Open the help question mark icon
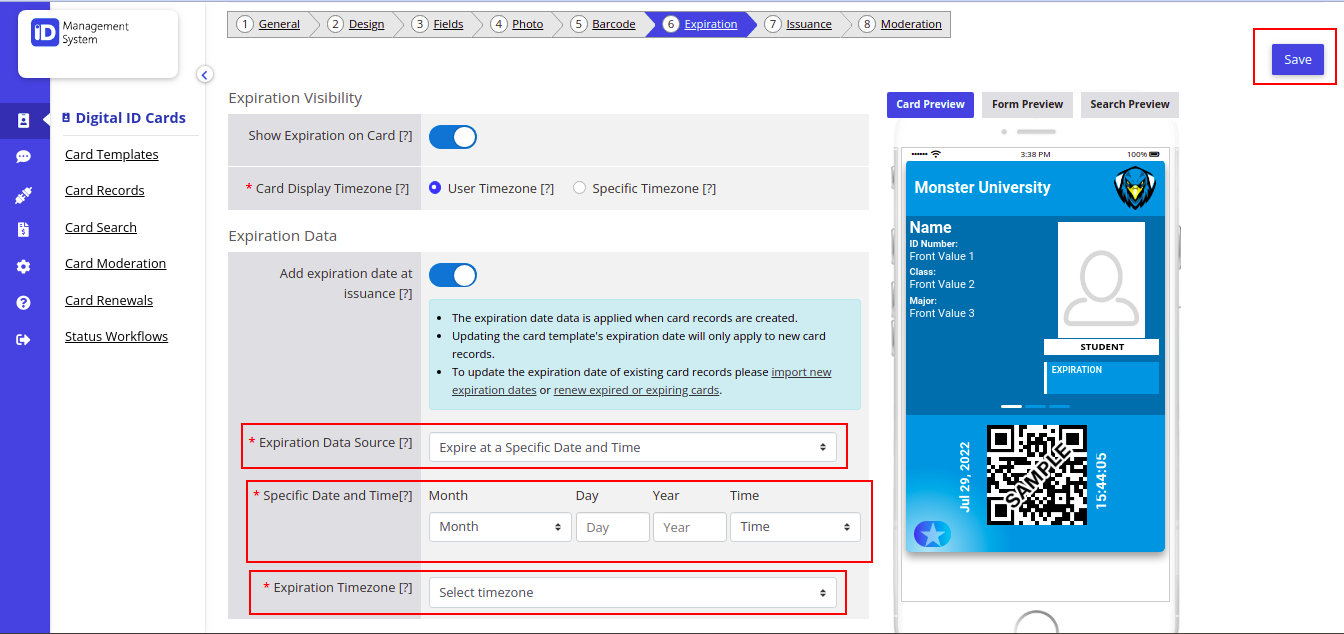Screen dimensions: 1344x634 click(23, 301)
